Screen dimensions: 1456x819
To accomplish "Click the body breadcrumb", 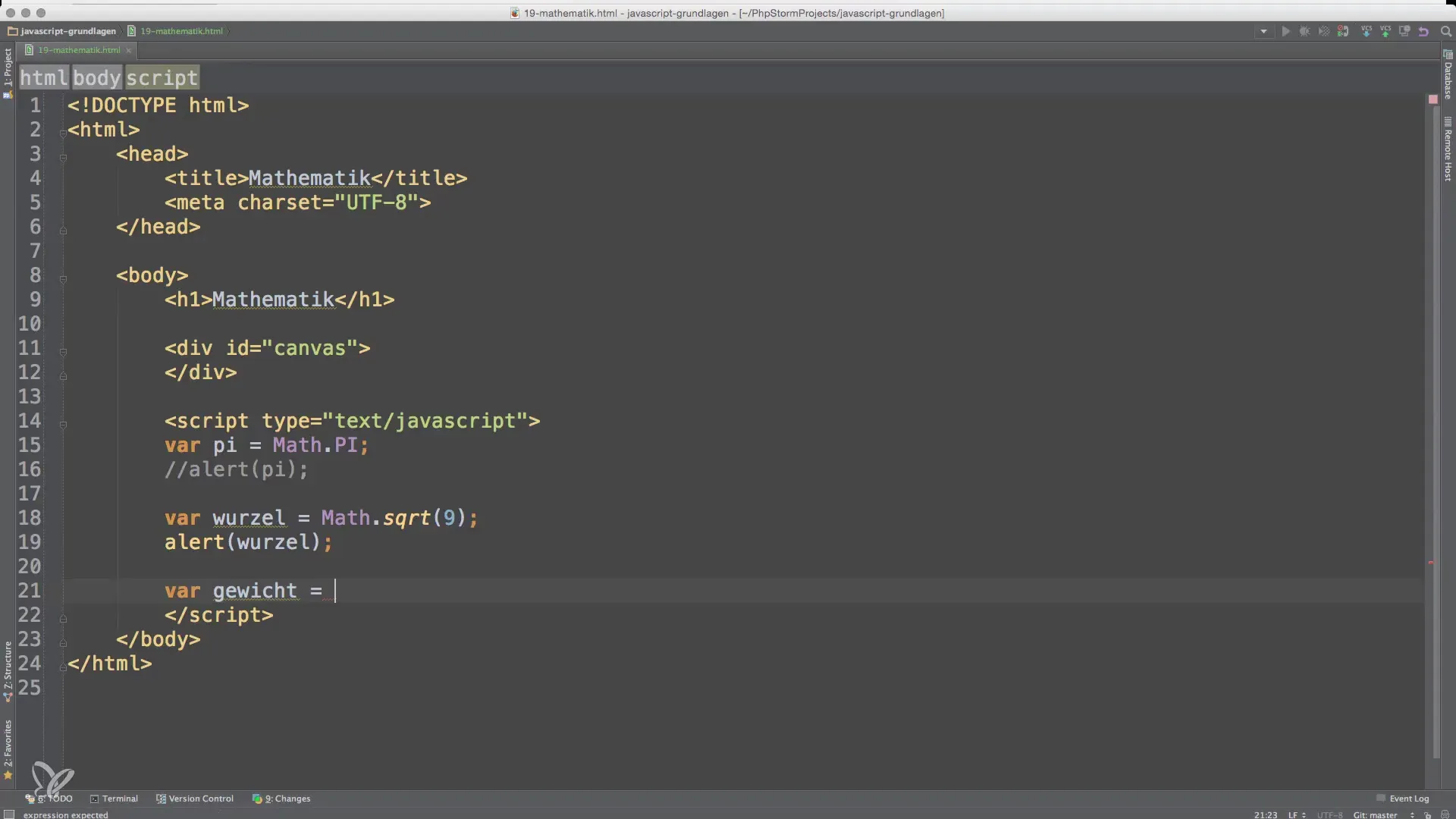I will pos(97,77).
